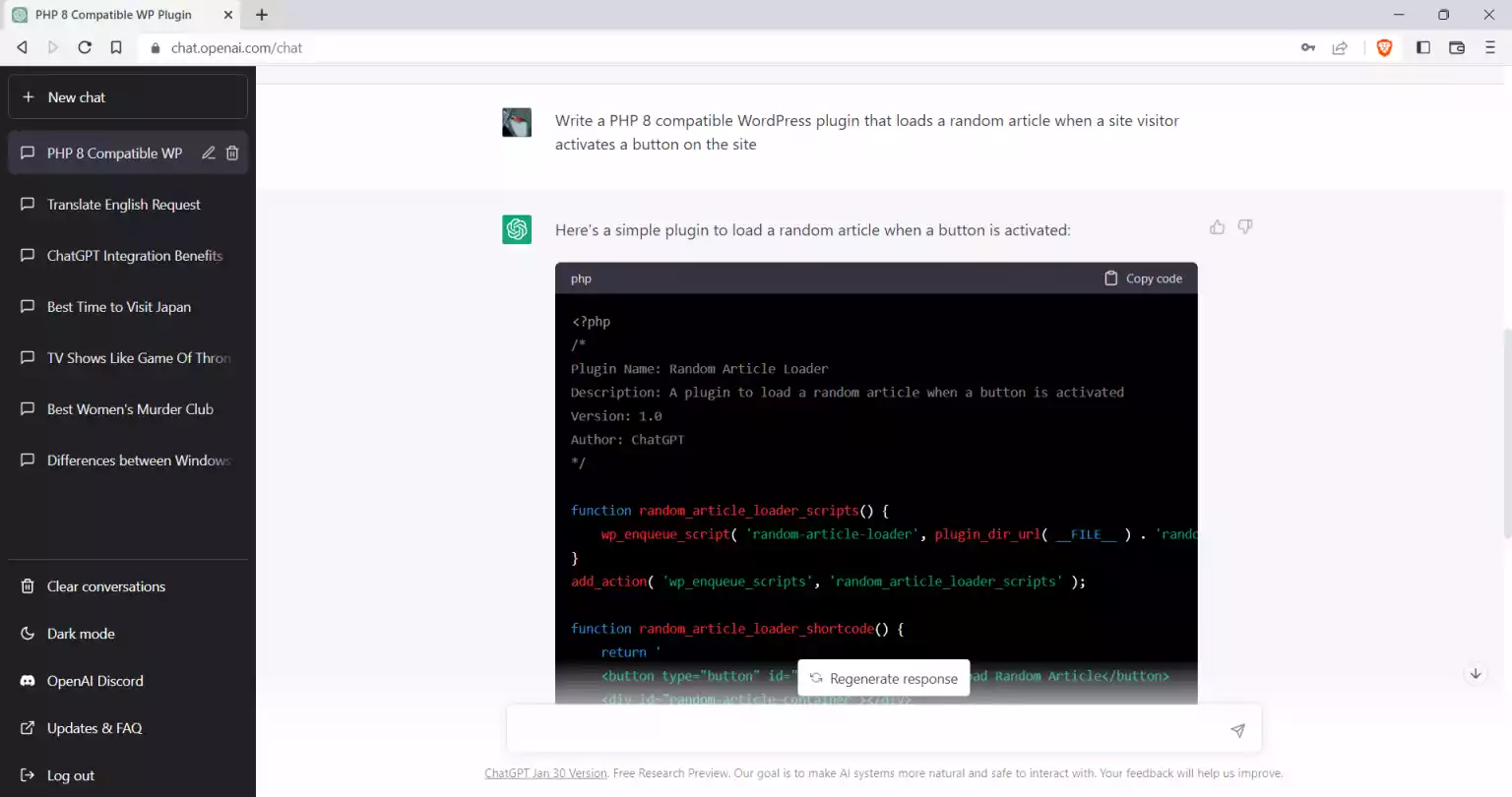Toggle the browser sidebar panel icon
1512x797 pixels.
coord(1423,47)
